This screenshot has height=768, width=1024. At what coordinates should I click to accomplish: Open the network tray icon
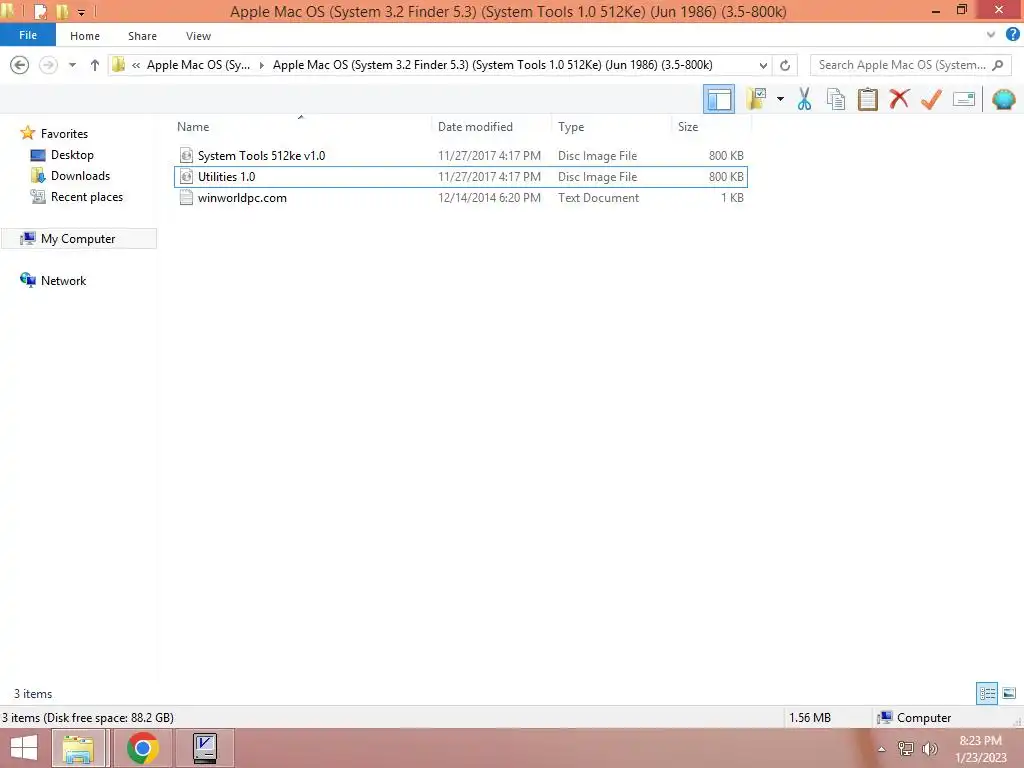coord(905,748)
